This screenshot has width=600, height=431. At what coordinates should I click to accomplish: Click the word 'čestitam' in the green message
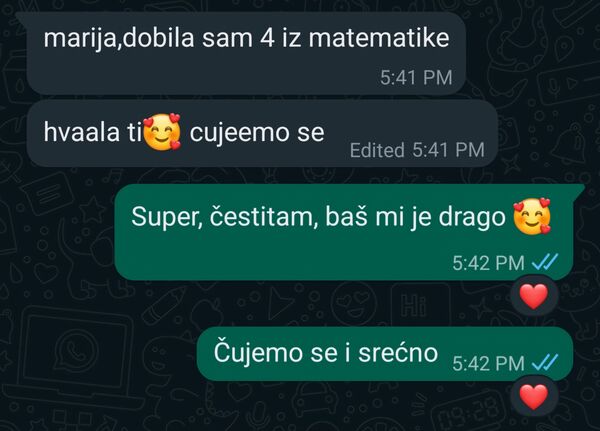coord(264,217)
